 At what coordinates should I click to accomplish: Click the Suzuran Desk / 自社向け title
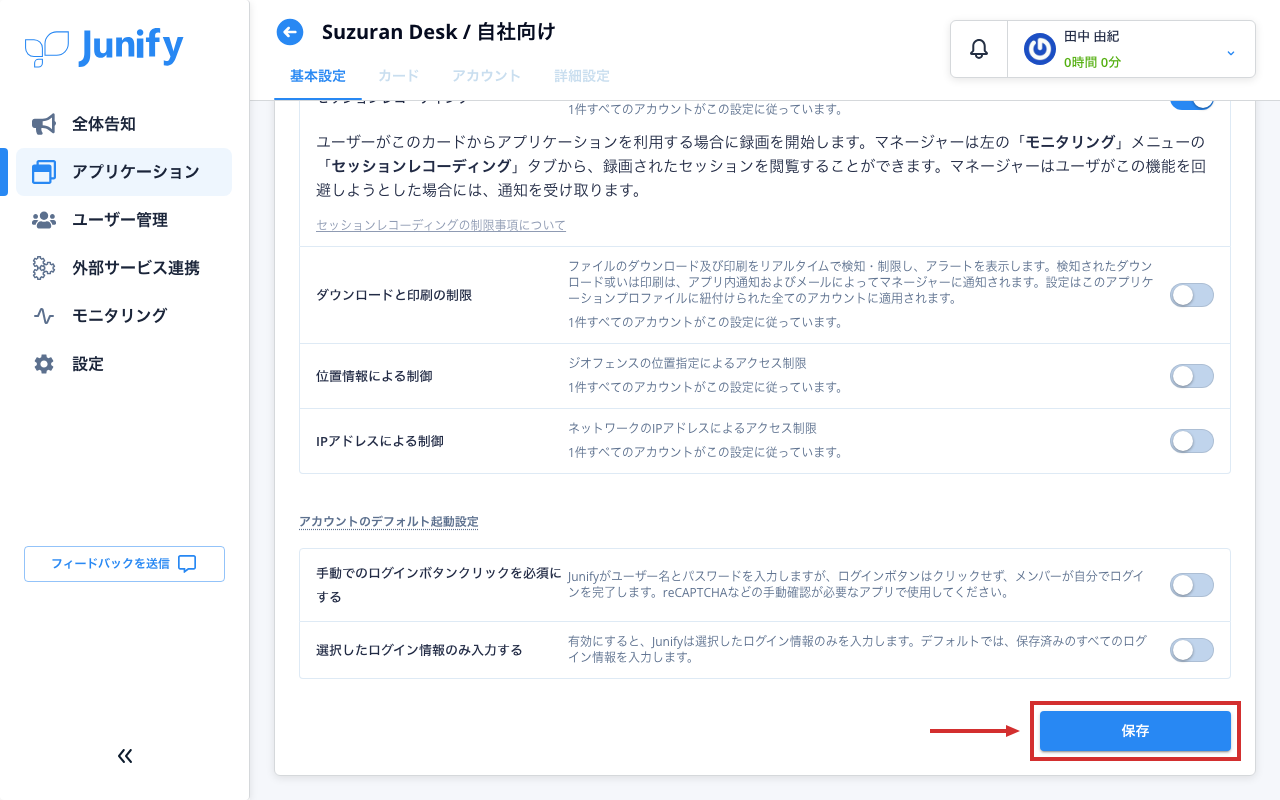[438, 32]
